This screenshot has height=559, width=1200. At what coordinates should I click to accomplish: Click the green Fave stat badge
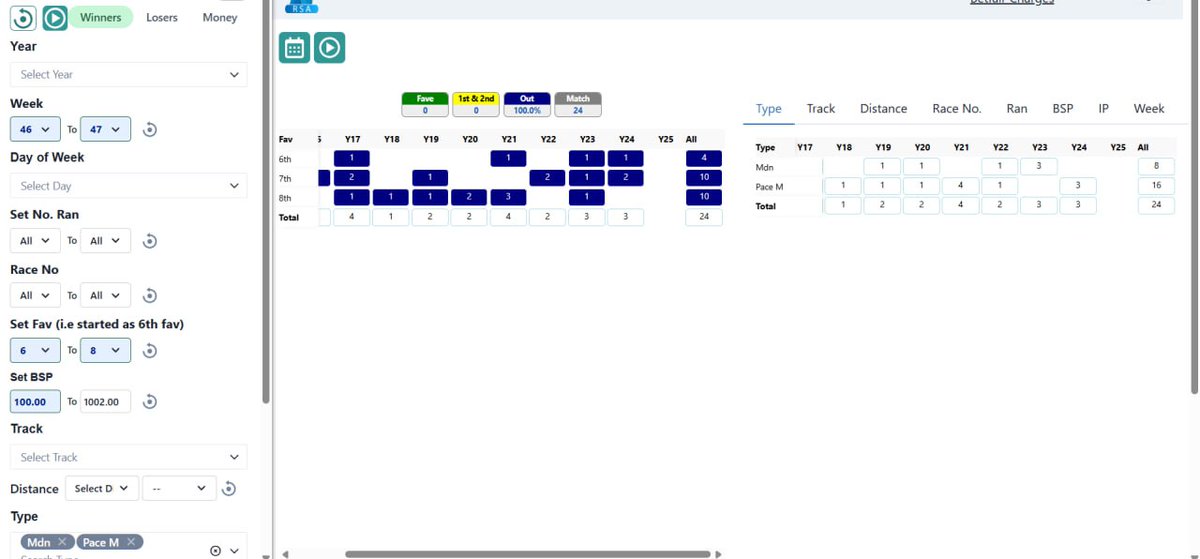click(425, 104)
